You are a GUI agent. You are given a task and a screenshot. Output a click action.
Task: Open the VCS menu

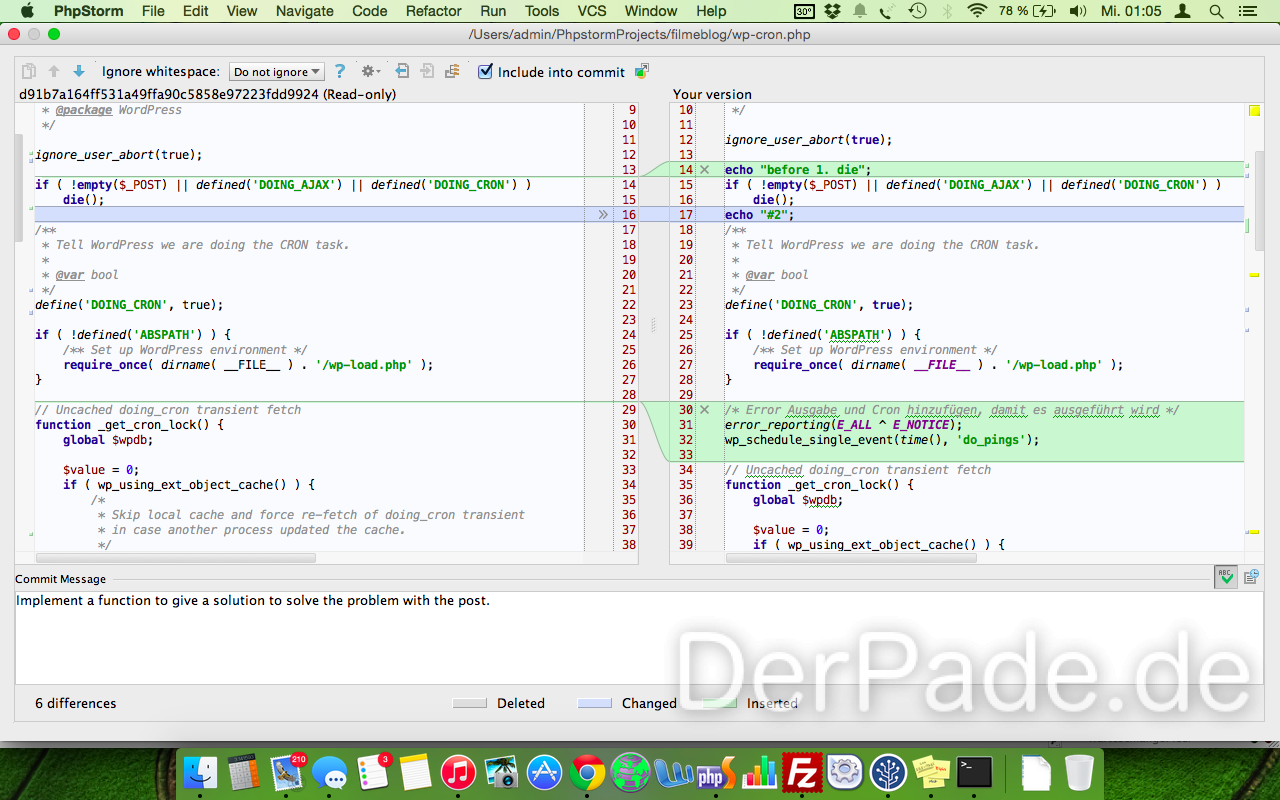(x=592, y=11)
